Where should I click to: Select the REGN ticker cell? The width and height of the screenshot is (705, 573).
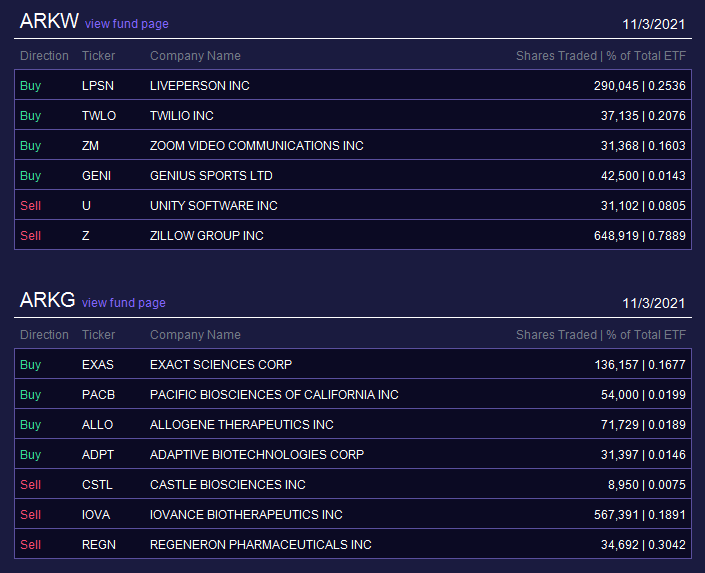(99, 545)
